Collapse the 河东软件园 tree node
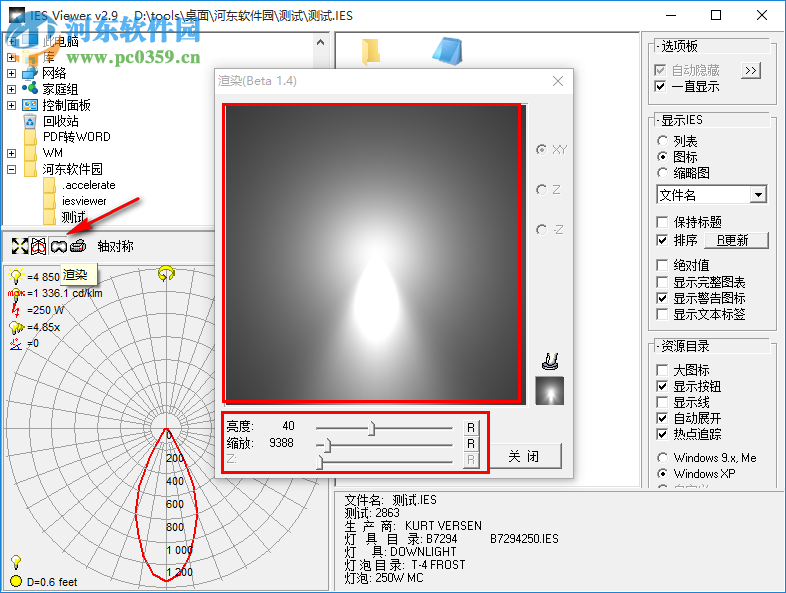The height and width of the screenshot is (593, 786). point(12,169)
